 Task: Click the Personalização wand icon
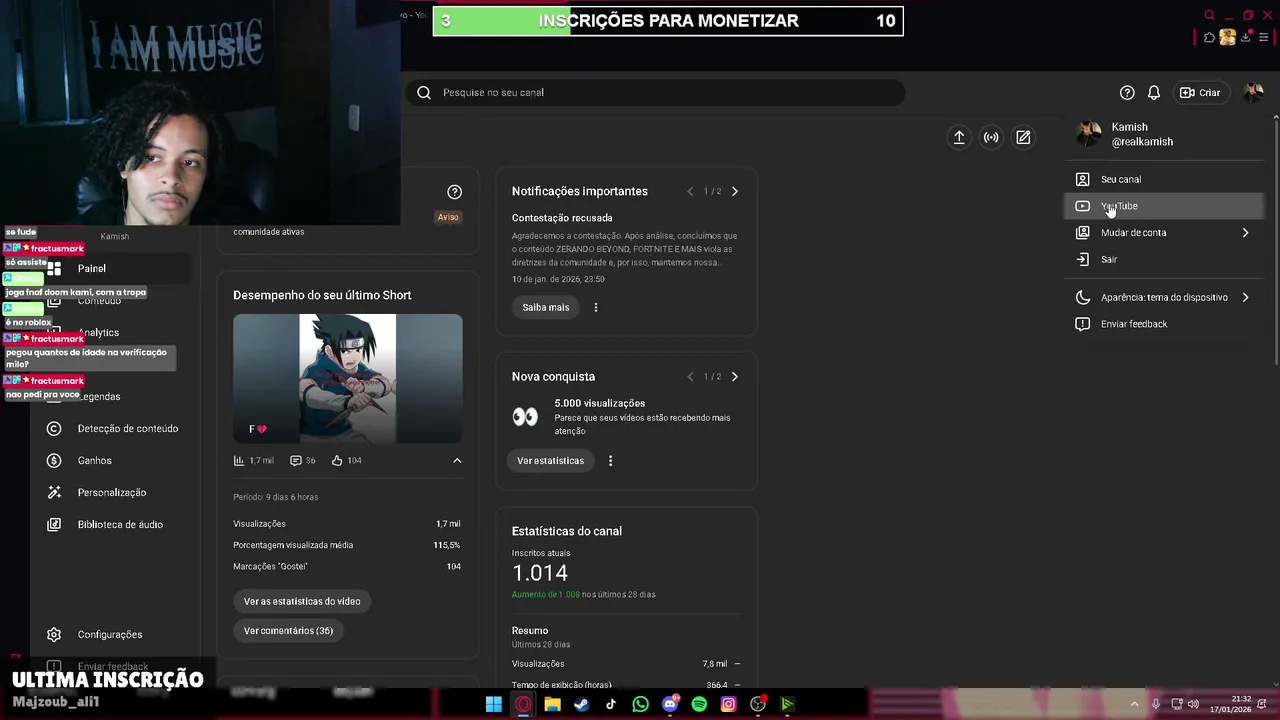(54, 493)
